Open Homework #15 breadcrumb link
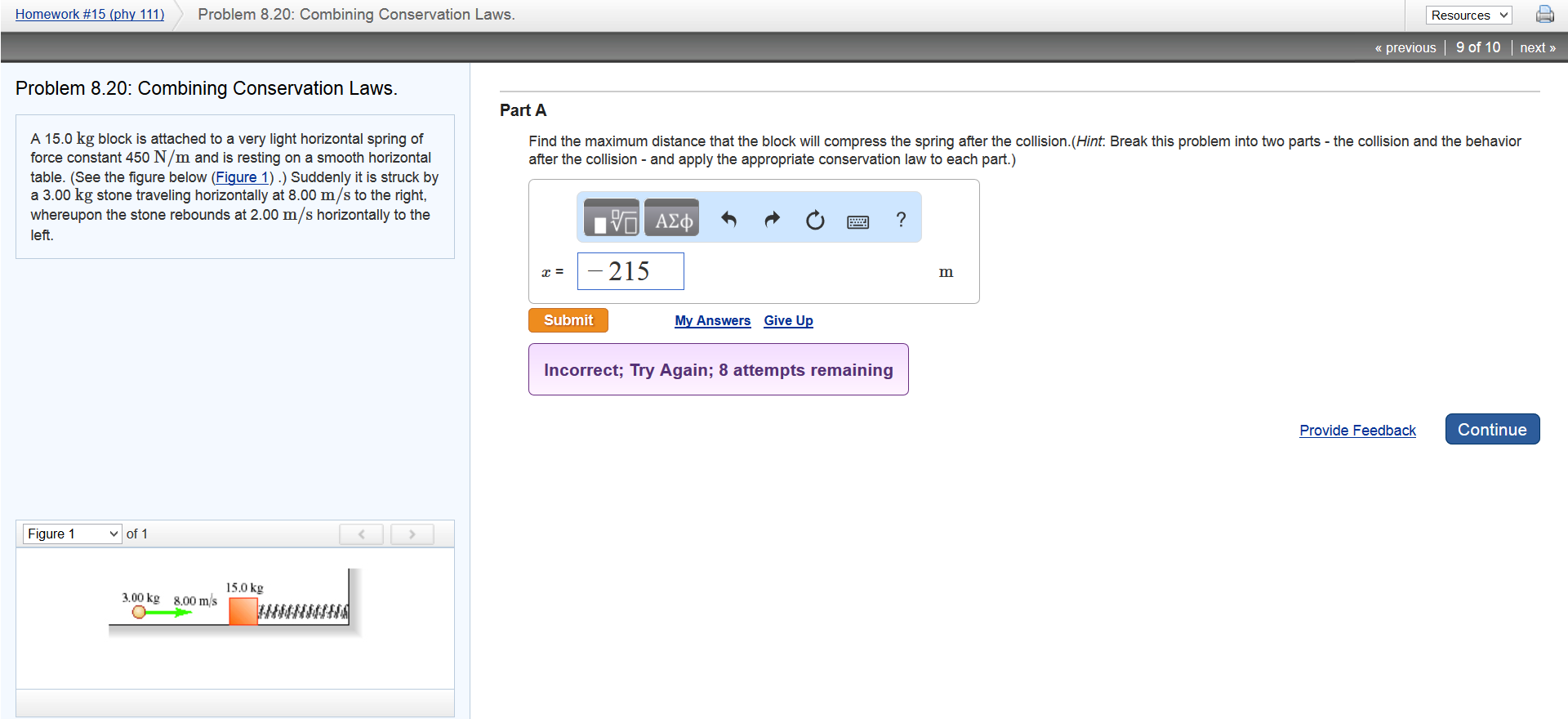 coord(90,14)
